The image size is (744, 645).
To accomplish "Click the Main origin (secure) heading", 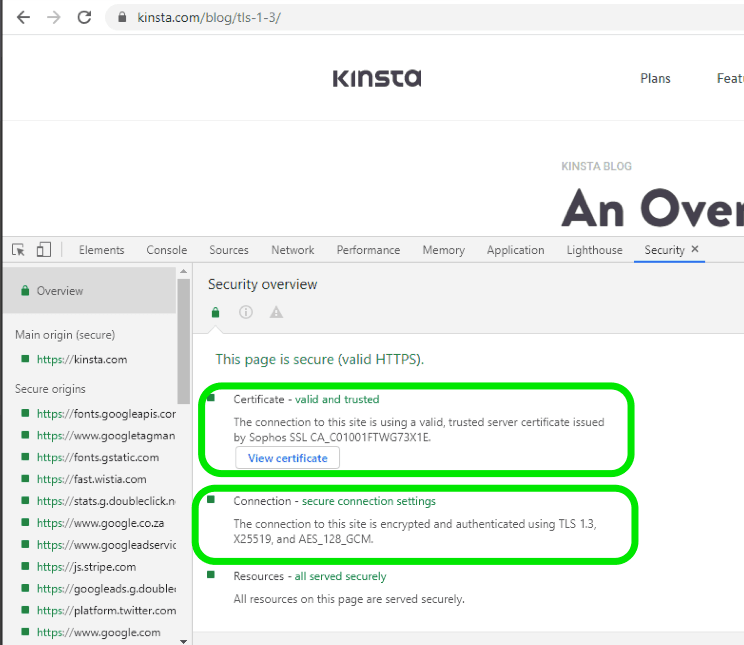I will [65, 335].
